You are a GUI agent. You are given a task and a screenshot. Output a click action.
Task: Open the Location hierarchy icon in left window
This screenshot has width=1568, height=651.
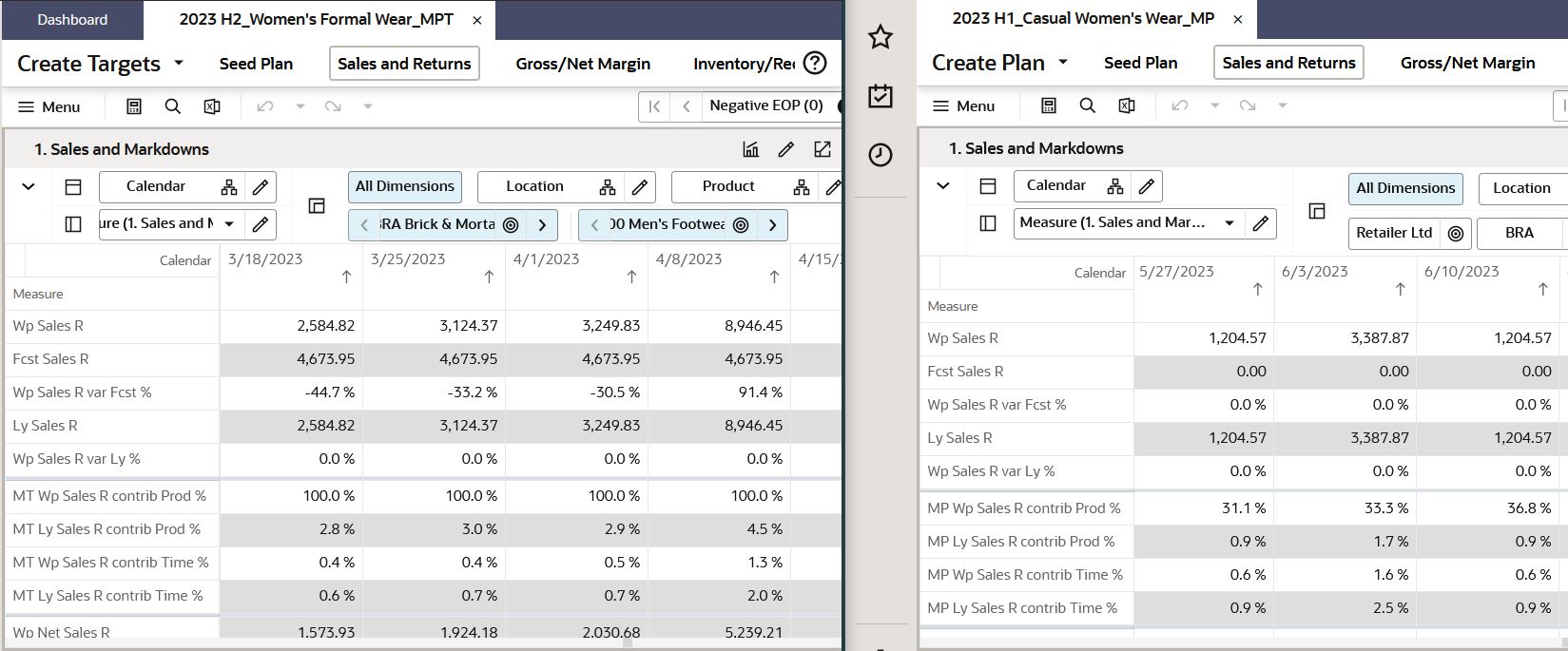(x=608, y=187)
